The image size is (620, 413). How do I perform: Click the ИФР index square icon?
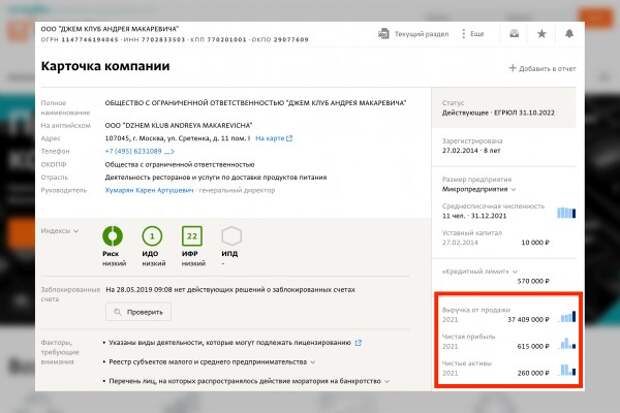click(191, 237)
